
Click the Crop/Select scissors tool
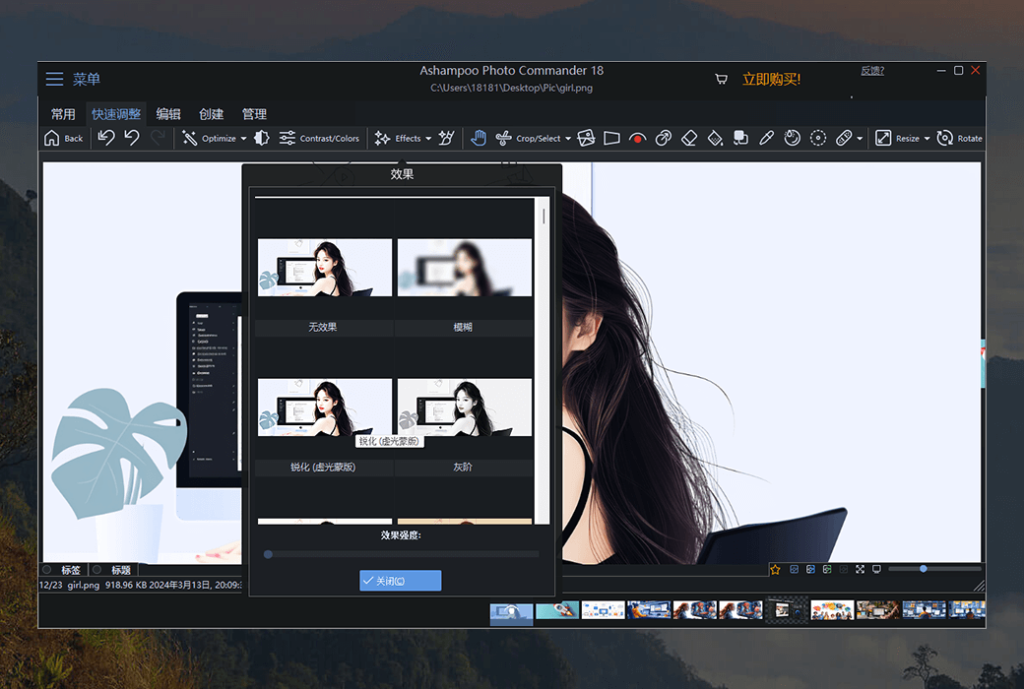(504, 138)
